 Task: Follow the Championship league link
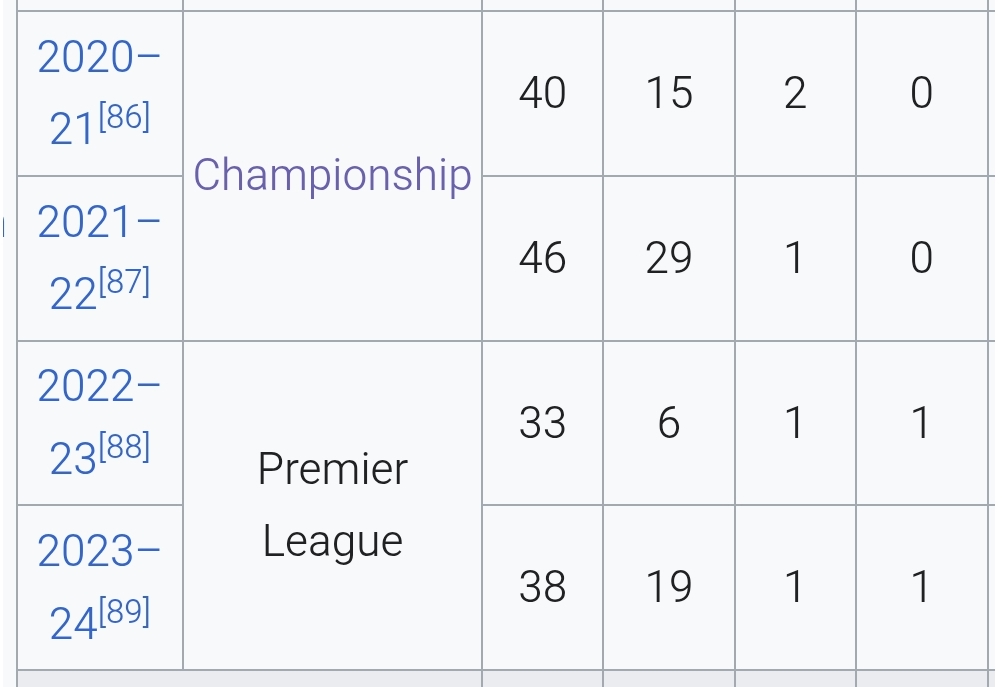(x=333, y=175)
